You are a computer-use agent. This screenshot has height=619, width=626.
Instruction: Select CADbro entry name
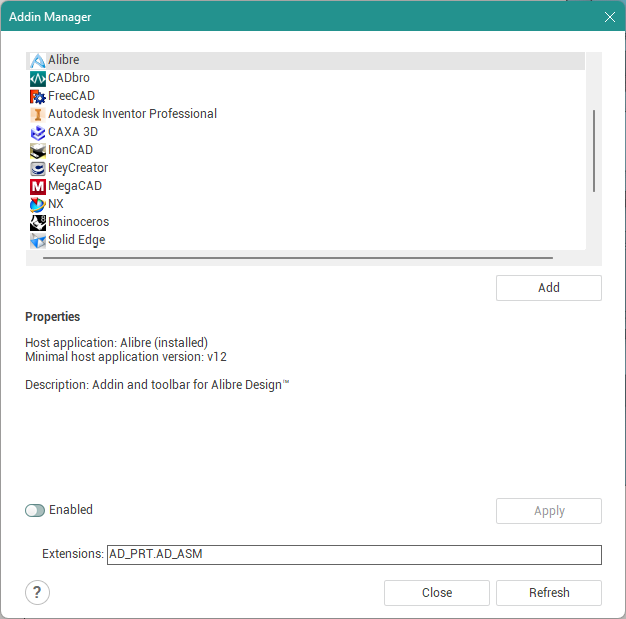pyautogui.click(x=69, y=78)
